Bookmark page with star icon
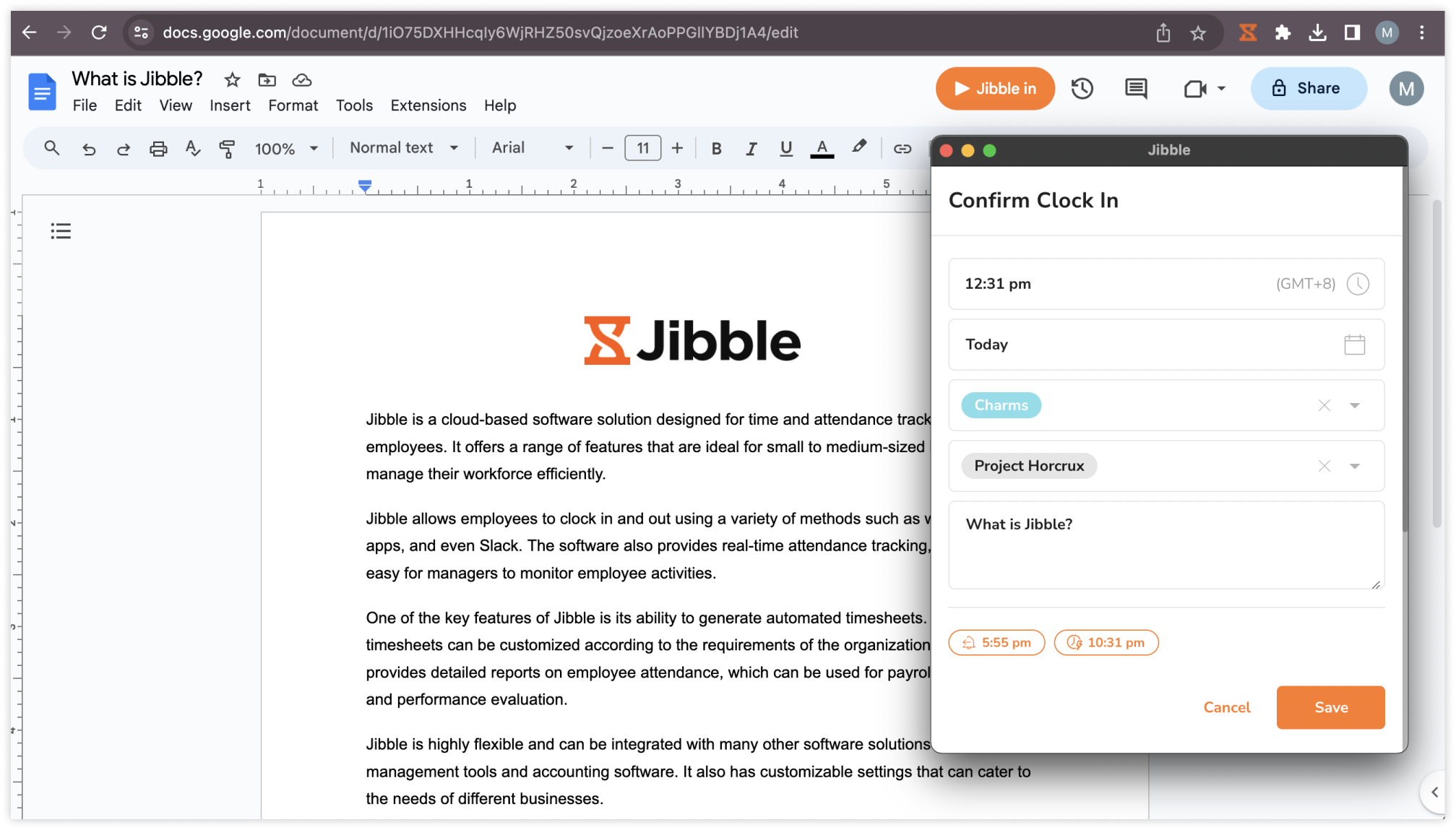The height and width of the screenshot is (830, 1456). (x=1198, y=33)
